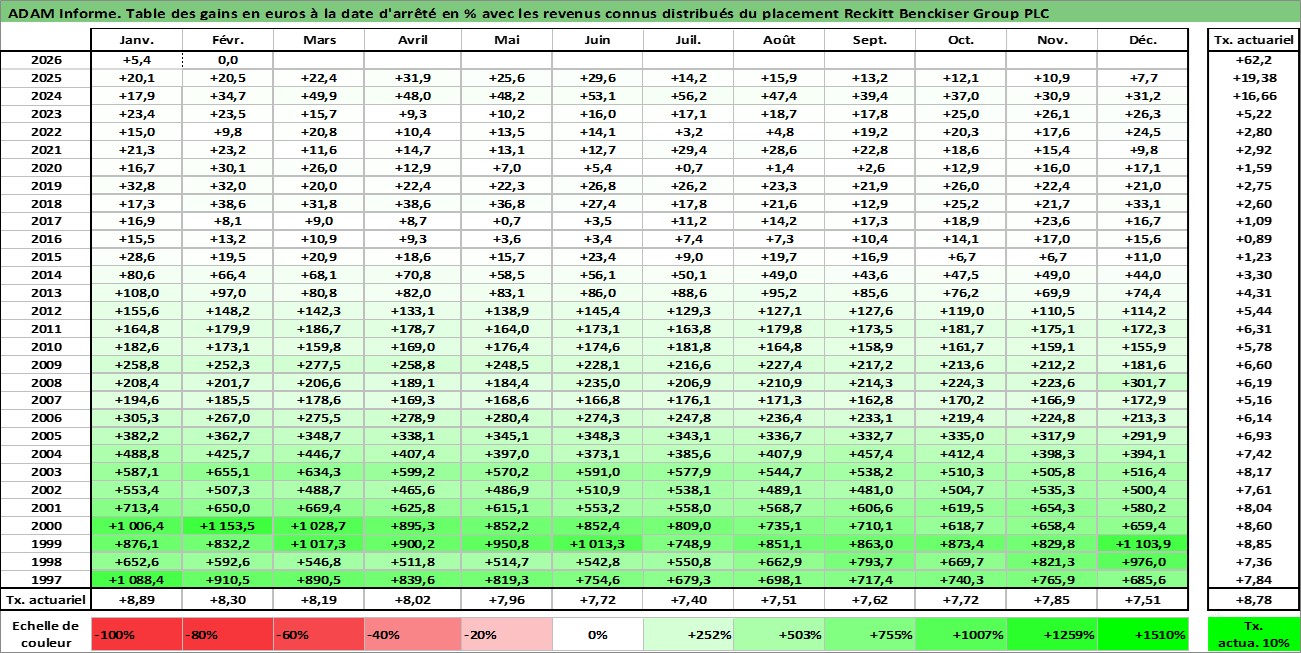Select the '+7,85' Nov. actuarial rate cell
This screenshot has height=653, width=1301.
pos(1051,600)
